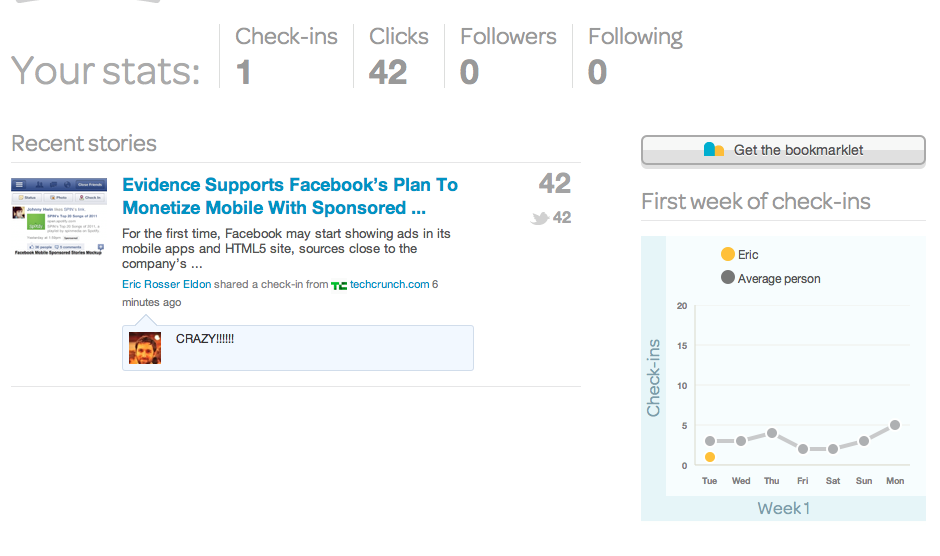The height and width of the screenshot is (556, 940).
Task: Click the TechCrunch logo icon
Action: [x=340, y=285]
